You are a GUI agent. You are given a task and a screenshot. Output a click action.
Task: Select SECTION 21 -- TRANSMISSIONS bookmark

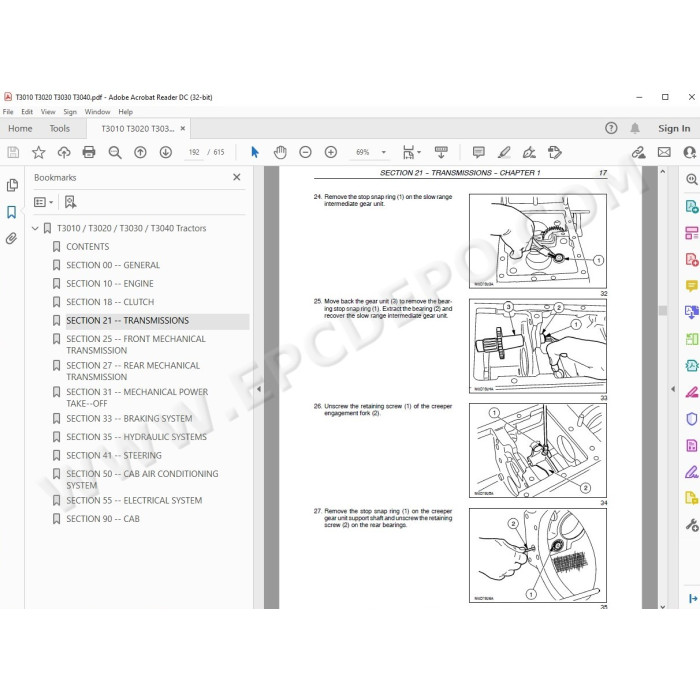tap(128, 321)
